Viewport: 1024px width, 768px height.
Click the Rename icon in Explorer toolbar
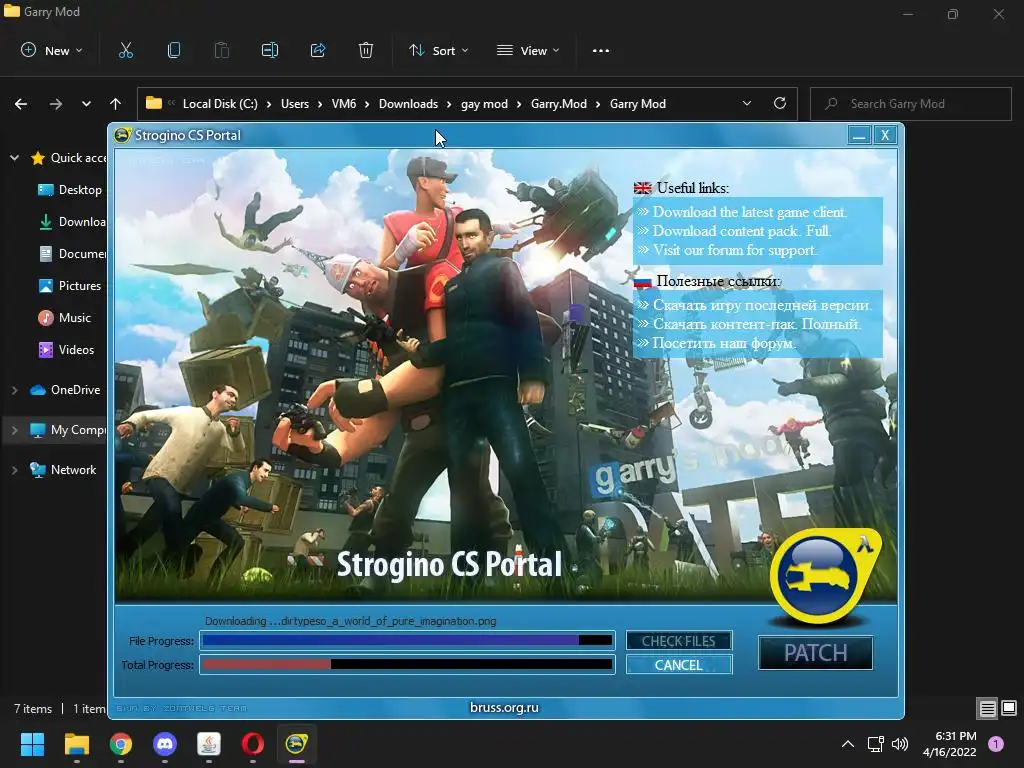click(270, 50)
